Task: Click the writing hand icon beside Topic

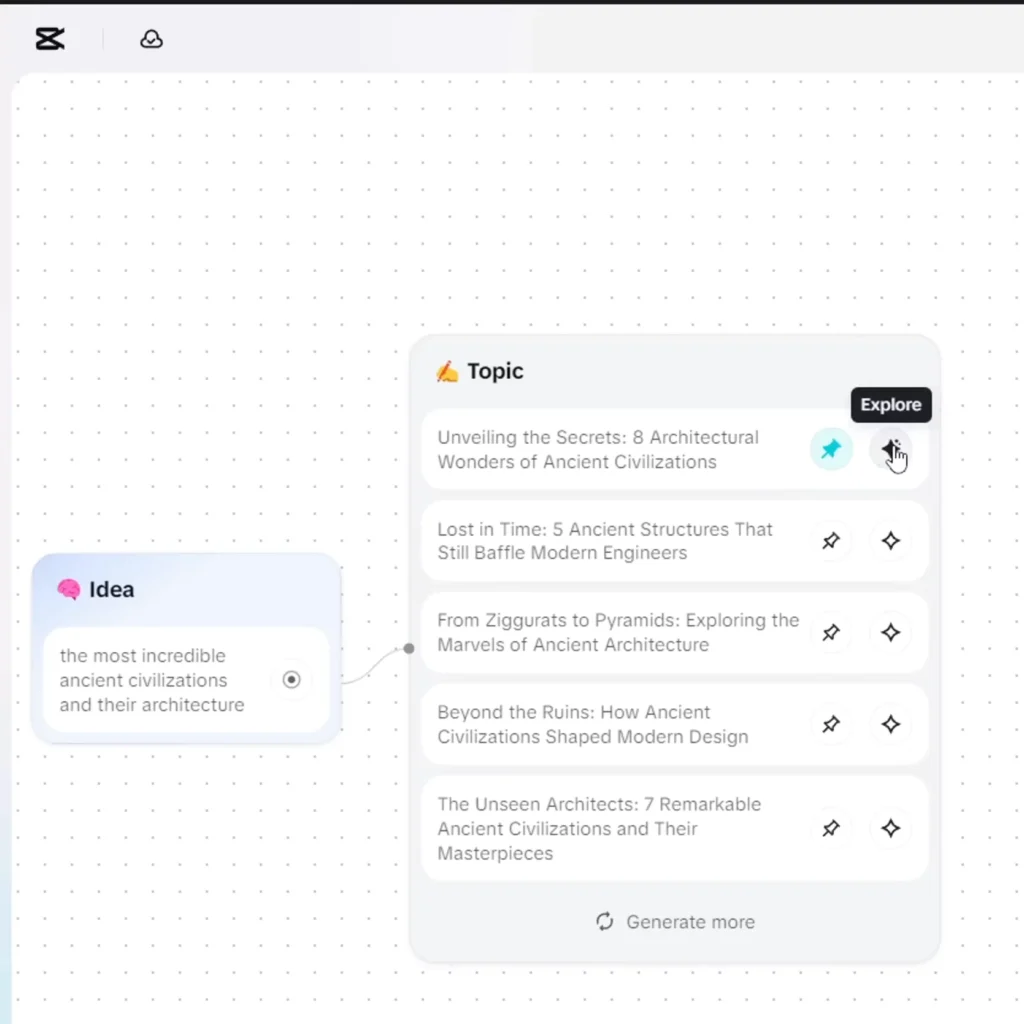Action: (447, 371)
